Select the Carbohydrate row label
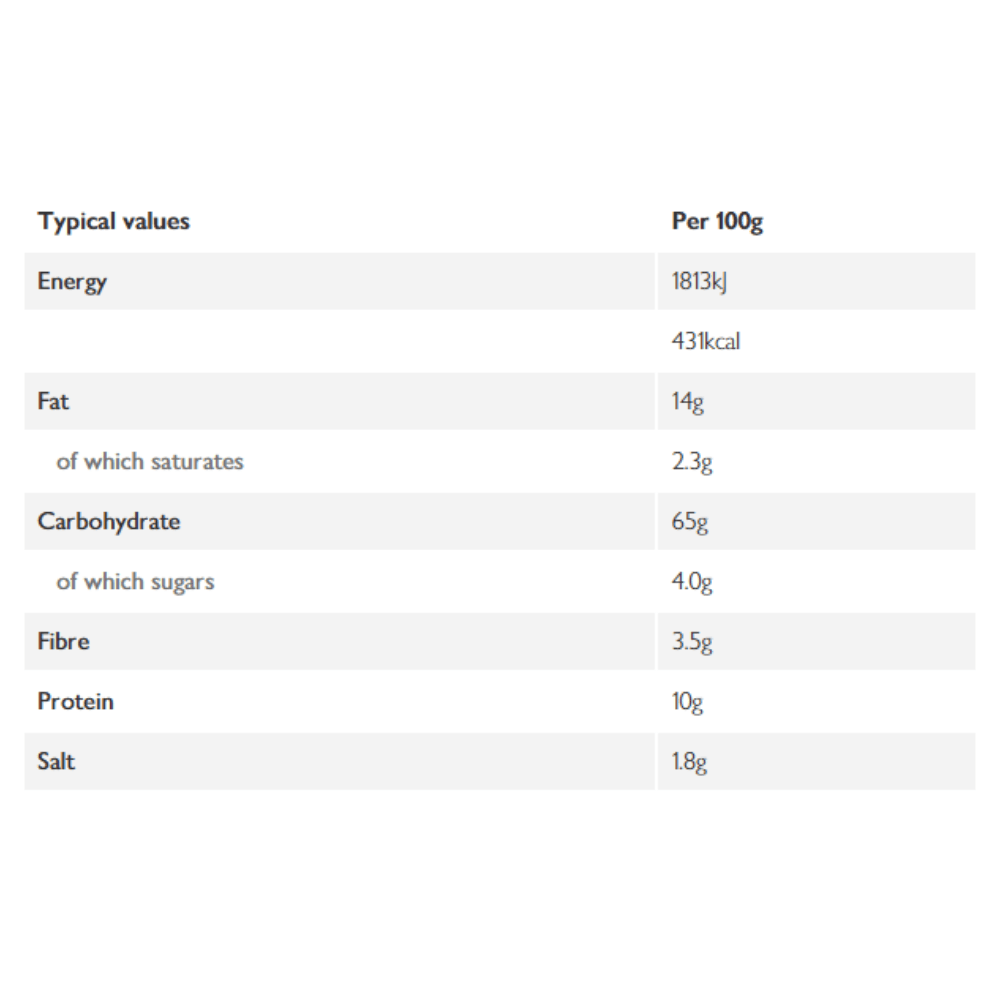The image size is (1000, 1000). [109, 521]
